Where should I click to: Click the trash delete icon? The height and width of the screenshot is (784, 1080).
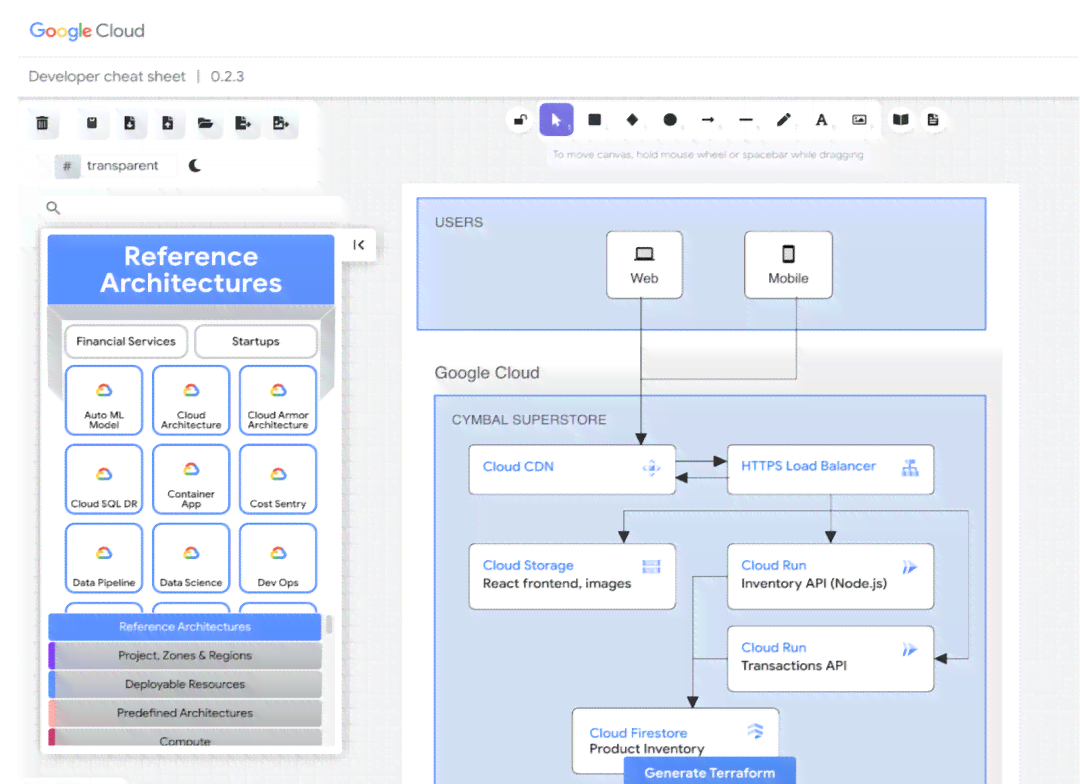click(42, 123)
